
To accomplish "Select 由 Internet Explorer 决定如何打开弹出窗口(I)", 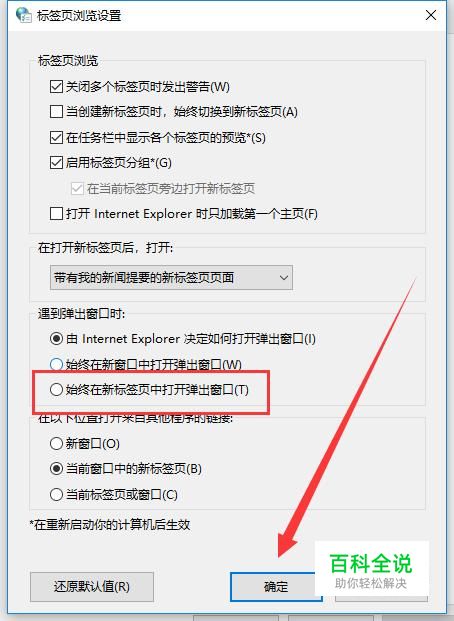I will pos(56,339).
